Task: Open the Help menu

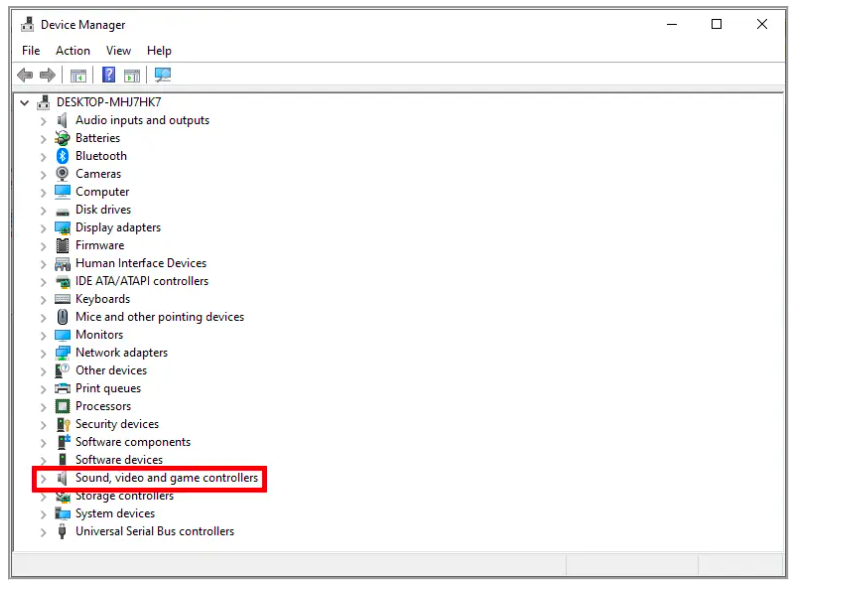Action: pos(159,50)
